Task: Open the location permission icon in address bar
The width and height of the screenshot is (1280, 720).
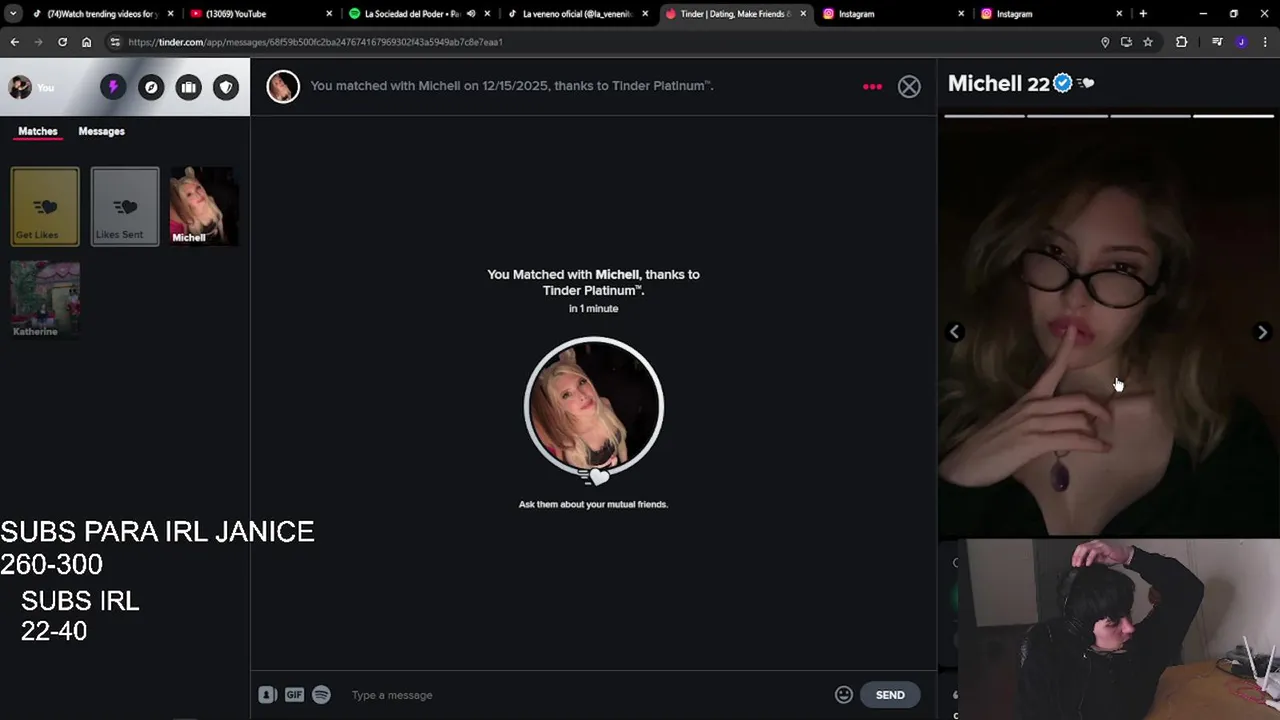Action: click(x=1105, y=42)
